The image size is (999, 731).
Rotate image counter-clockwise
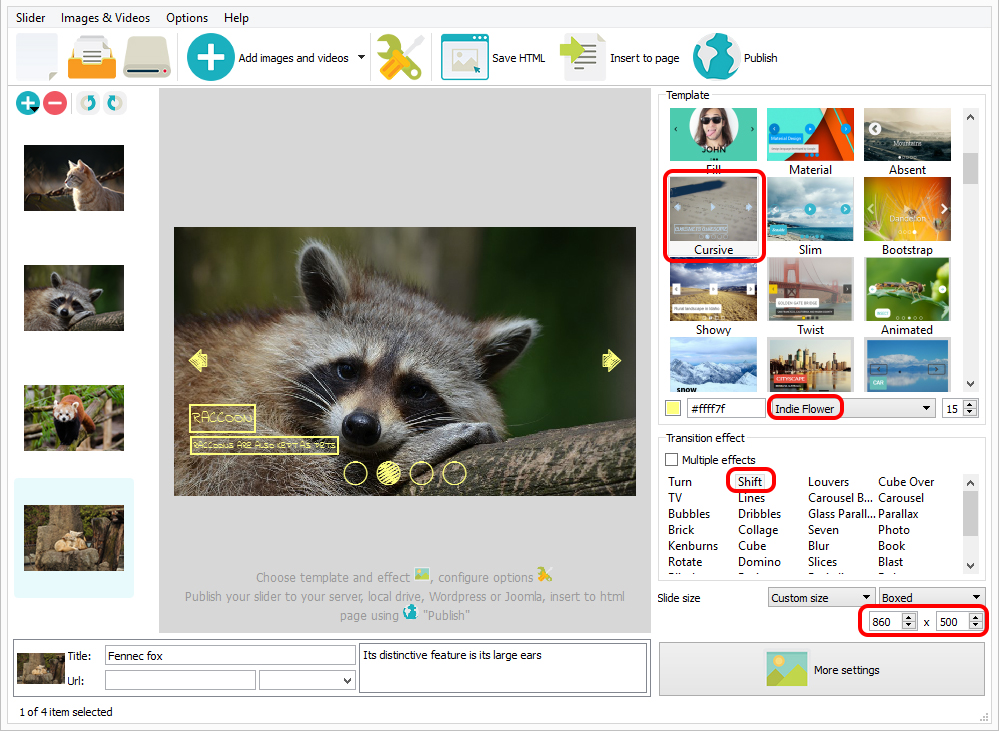[88, 103]
